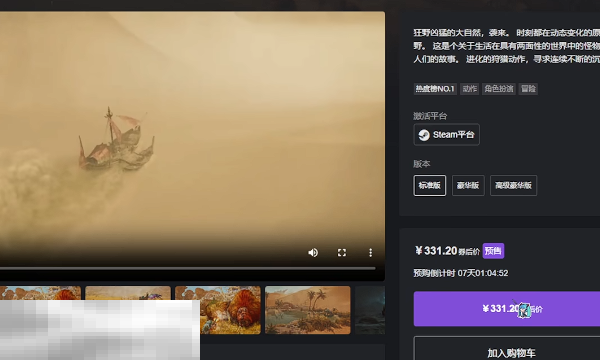
Task: Click the video progress bar
Action: (x=188, y=269)
